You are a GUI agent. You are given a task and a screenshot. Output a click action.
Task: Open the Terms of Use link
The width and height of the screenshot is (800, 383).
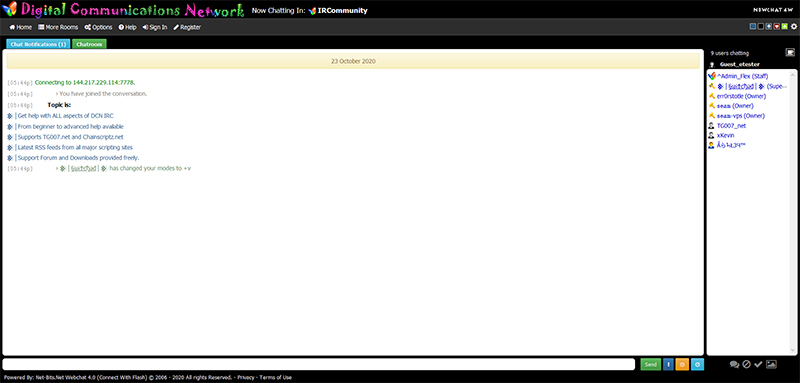(x=276, y=377)
